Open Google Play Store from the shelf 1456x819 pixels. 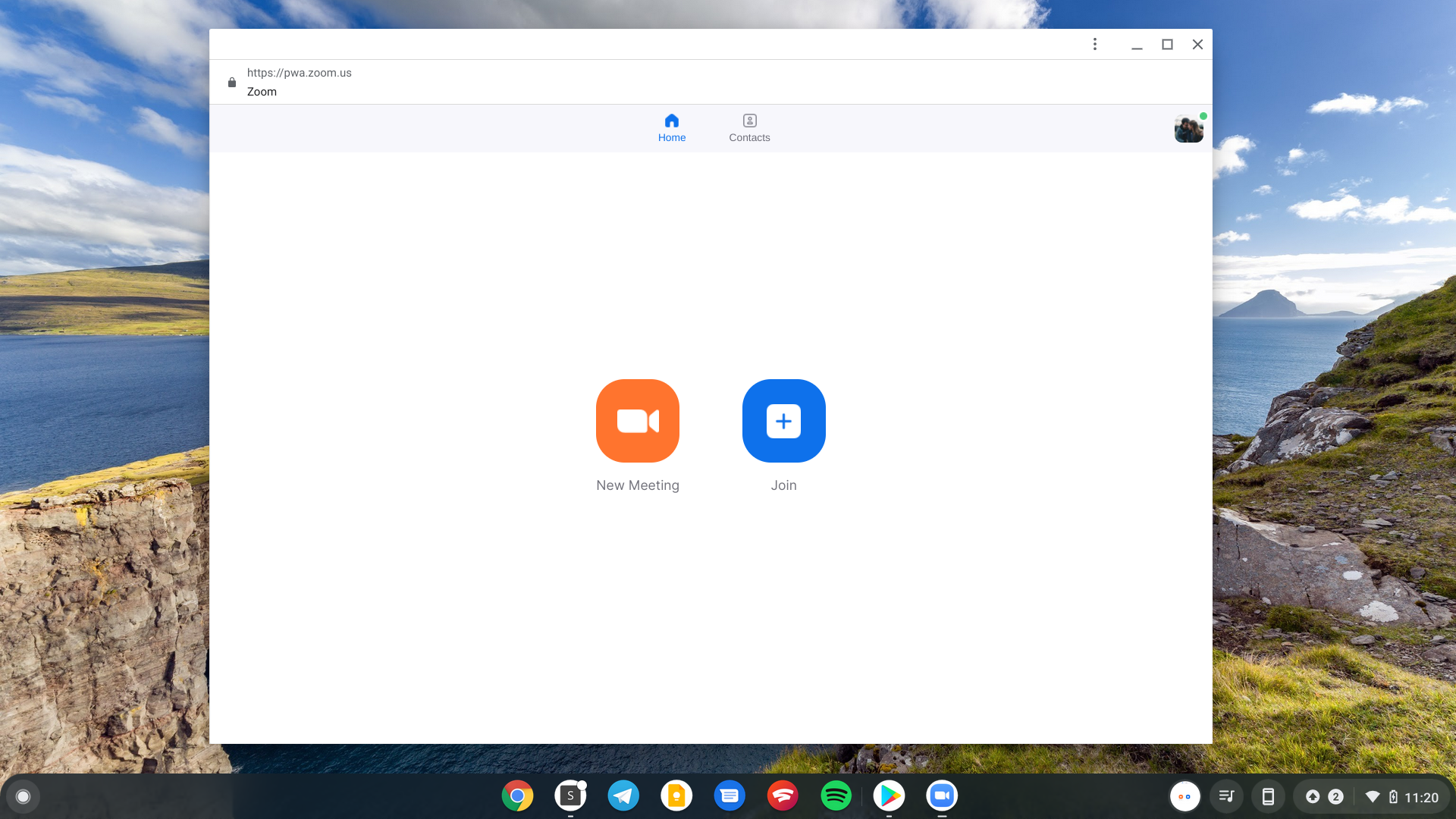coord(889,795)
